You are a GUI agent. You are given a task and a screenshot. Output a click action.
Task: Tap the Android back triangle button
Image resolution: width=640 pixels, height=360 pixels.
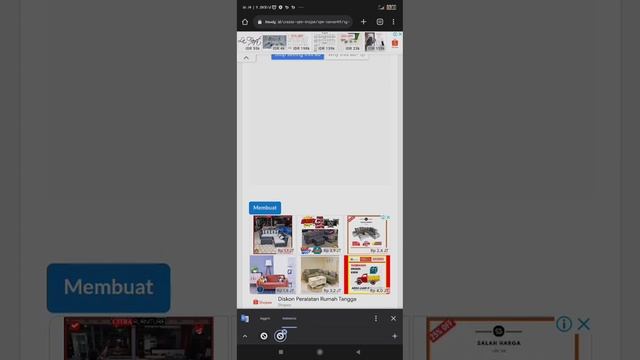(x=358, y=352)
